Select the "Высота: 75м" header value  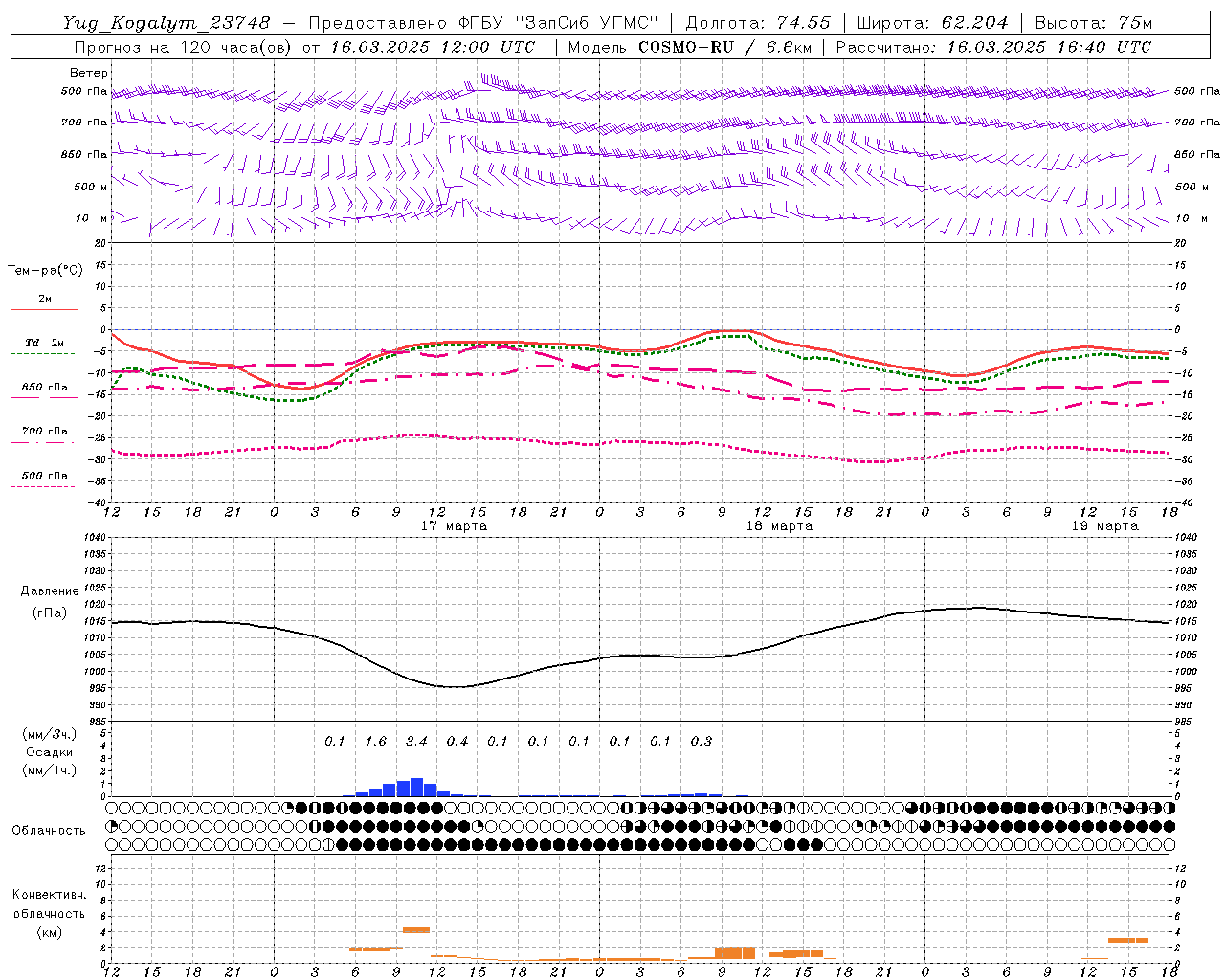pyautogui.click(x=1093, y=23)
